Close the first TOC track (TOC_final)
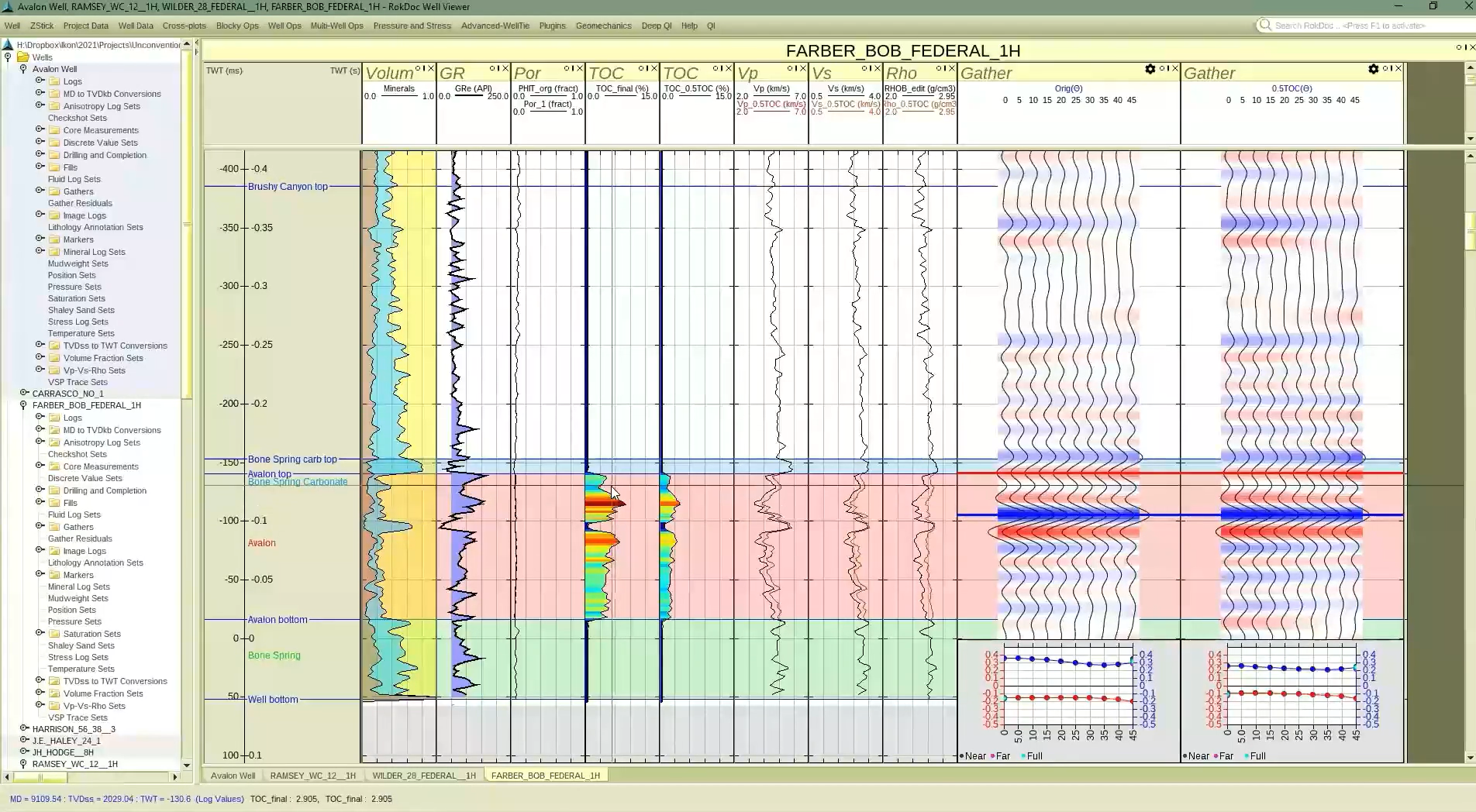 654,68
